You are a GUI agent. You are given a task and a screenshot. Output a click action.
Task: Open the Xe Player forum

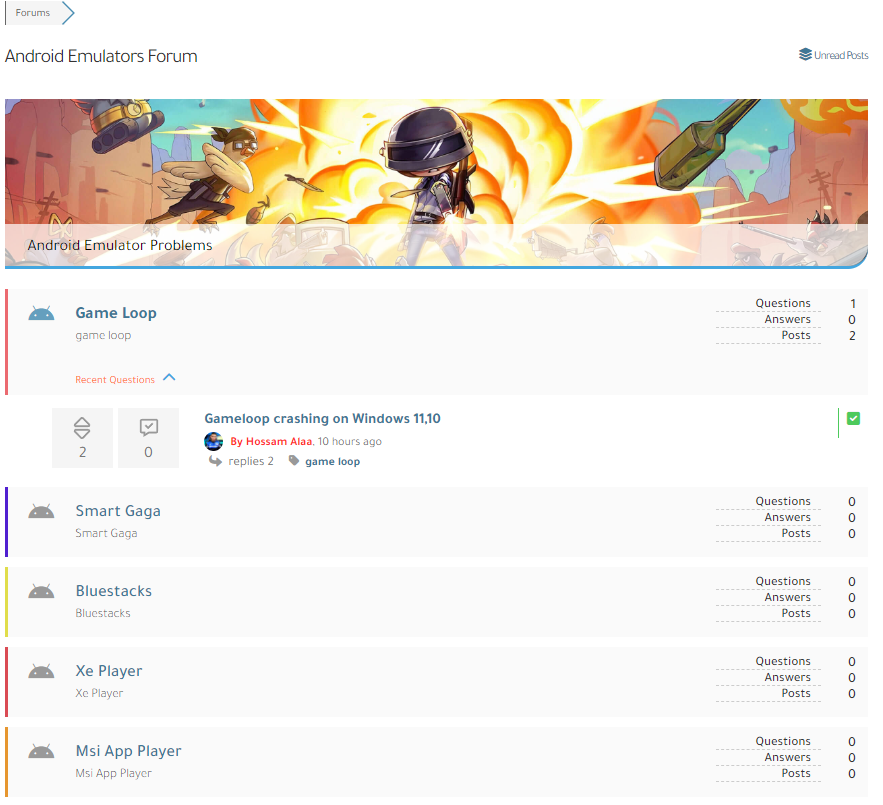pos(109,671)
